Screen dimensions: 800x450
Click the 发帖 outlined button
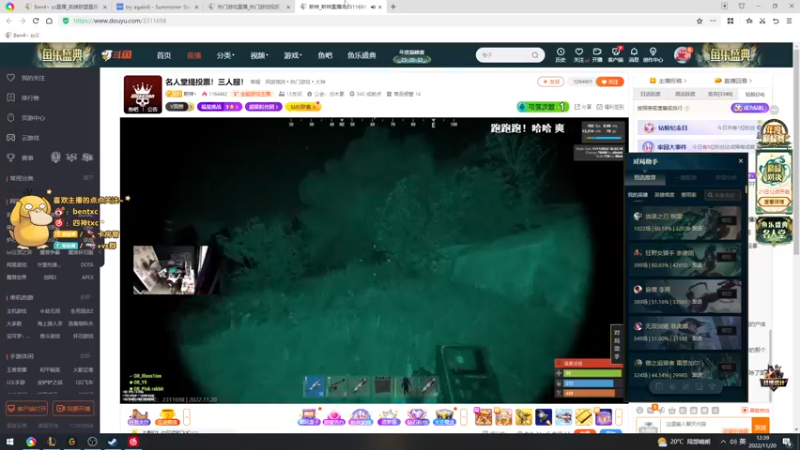pos(551,82)
